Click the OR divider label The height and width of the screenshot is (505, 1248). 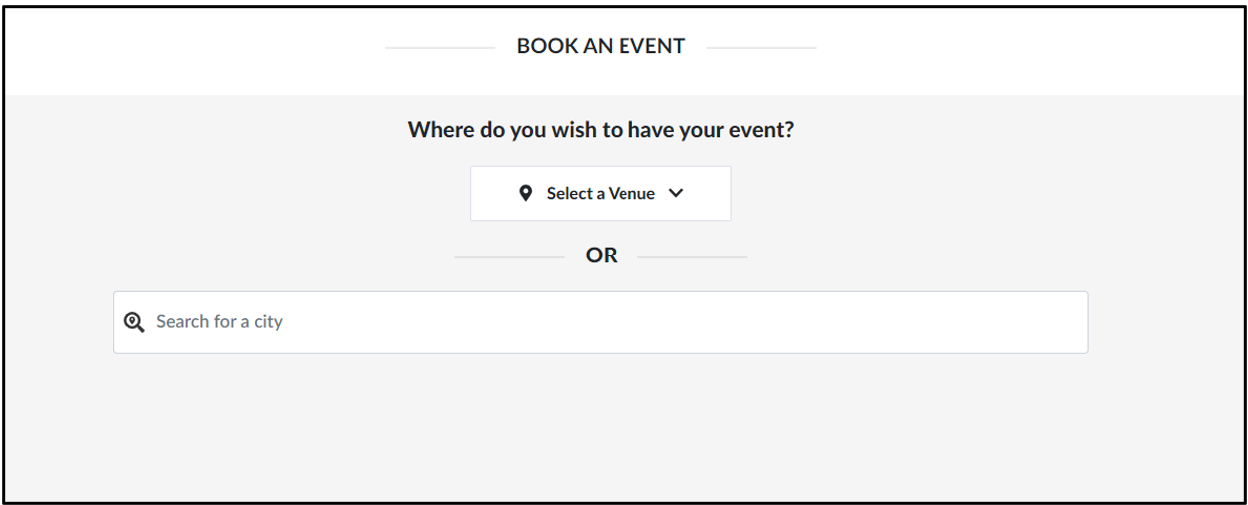(x=601, y=256)
